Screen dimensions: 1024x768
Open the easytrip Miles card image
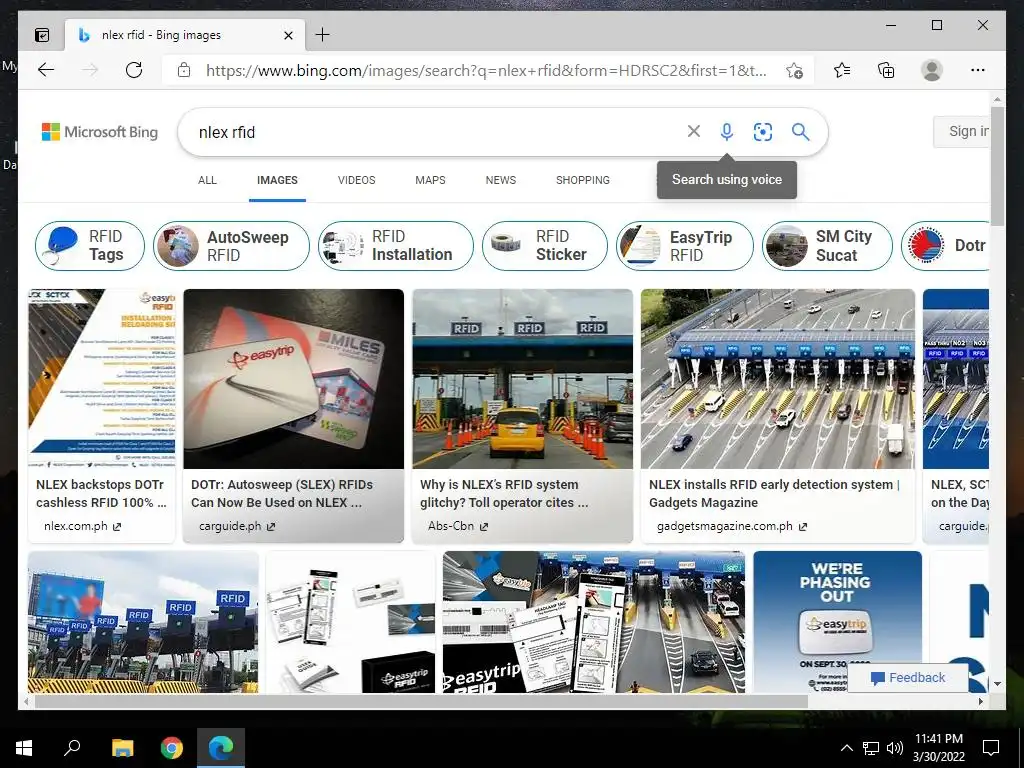pyautogui.click(x=293, y=379)
